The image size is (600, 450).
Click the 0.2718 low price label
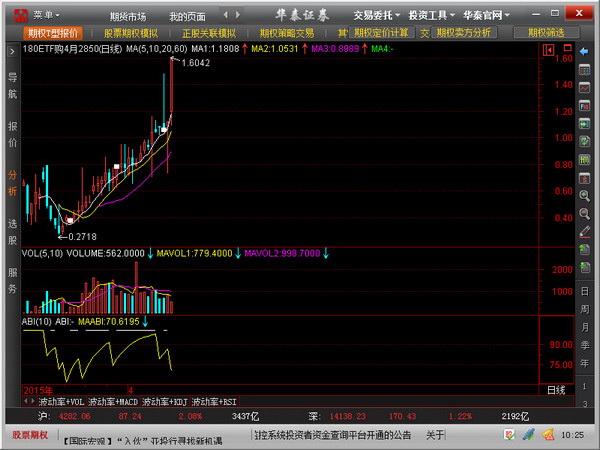pos(82,237)
